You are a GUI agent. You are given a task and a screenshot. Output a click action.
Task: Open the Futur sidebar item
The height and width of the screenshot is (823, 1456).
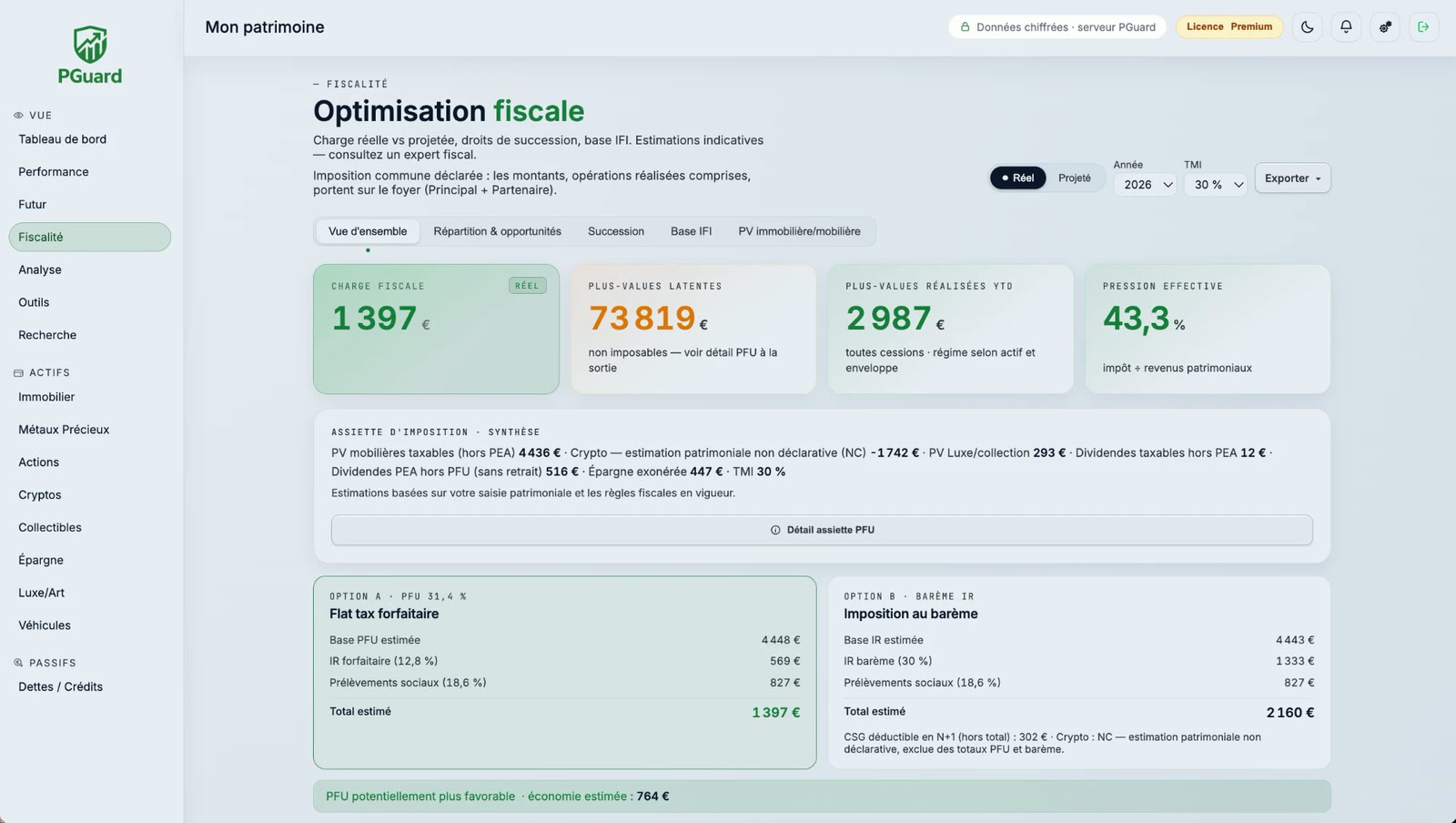90,205
